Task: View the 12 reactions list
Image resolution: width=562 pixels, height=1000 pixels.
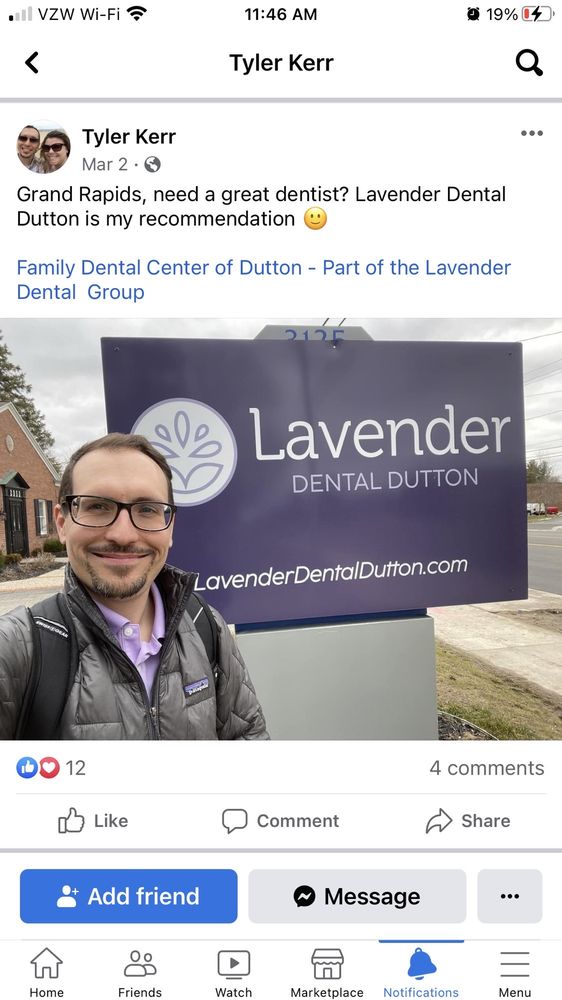Action: [x=51, y=768]
